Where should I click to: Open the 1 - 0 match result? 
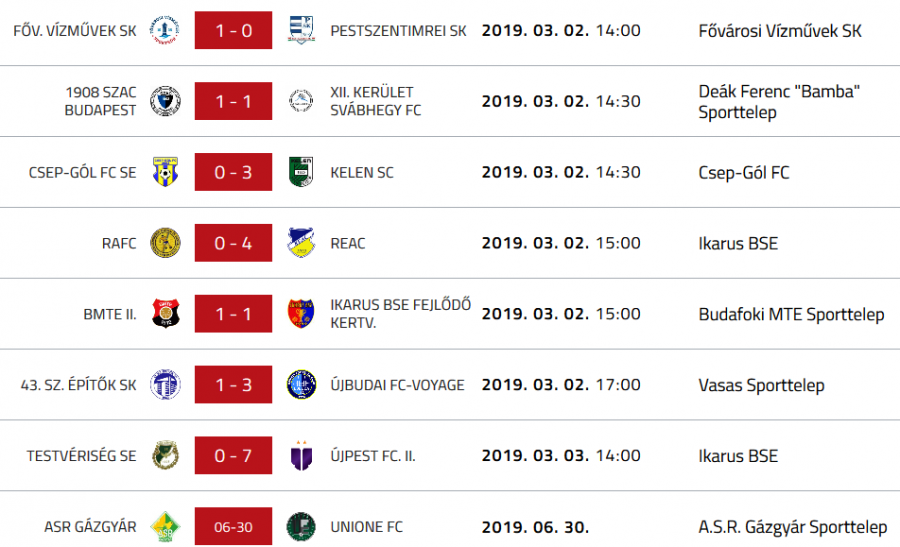click(x=233, y=31)
